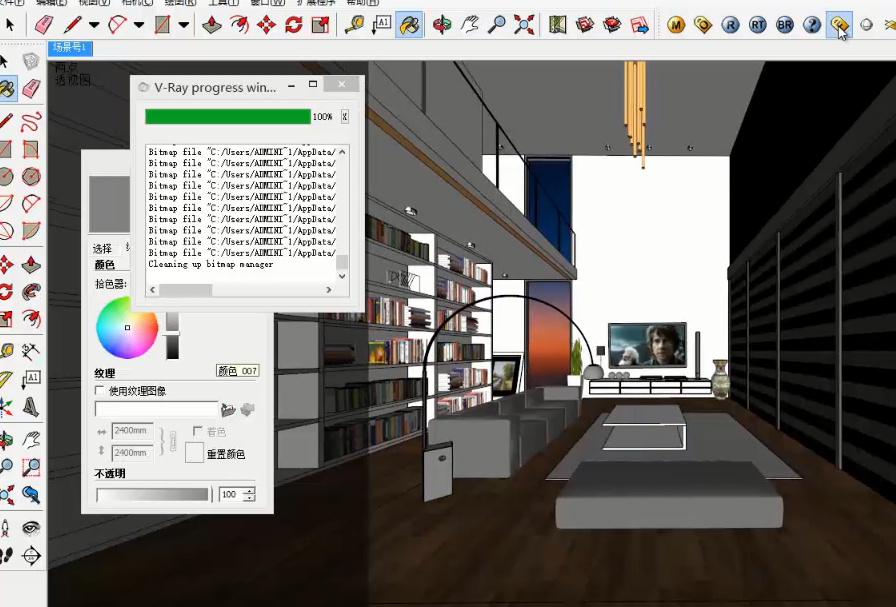Enable the 使用纹理图像 checkbox
The height and width of the screenshot is (607, 896).
coord(99,390)
